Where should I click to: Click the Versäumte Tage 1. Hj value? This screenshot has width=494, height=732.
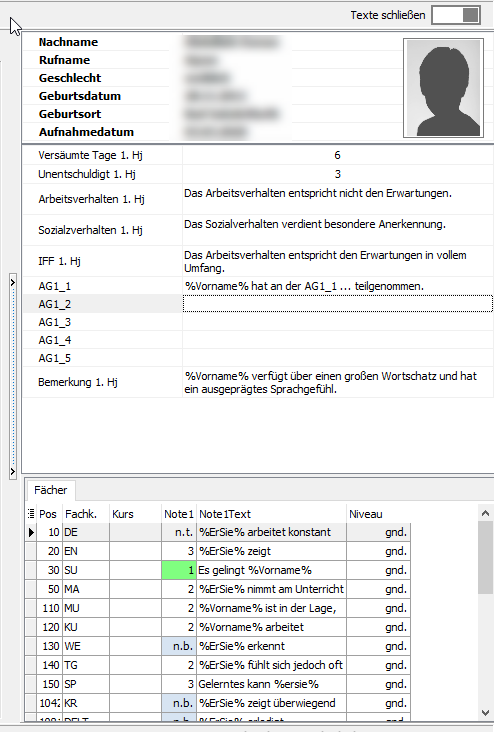pos(338,155)
